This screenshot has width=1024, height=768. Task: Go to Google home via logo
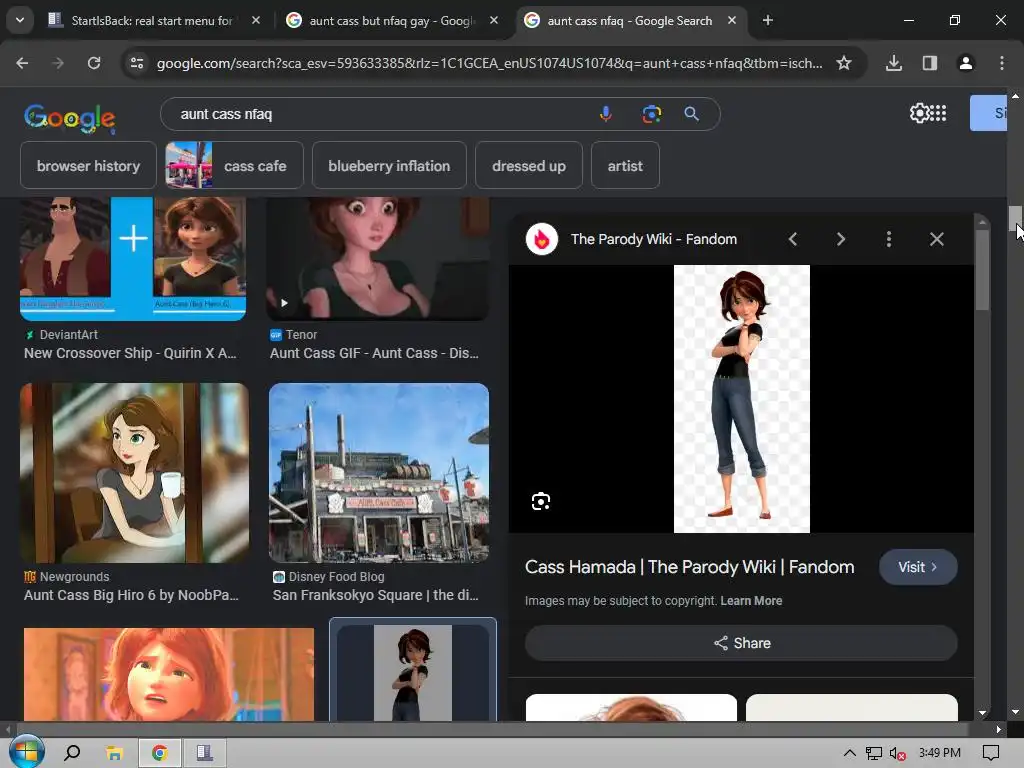[70, 118]
